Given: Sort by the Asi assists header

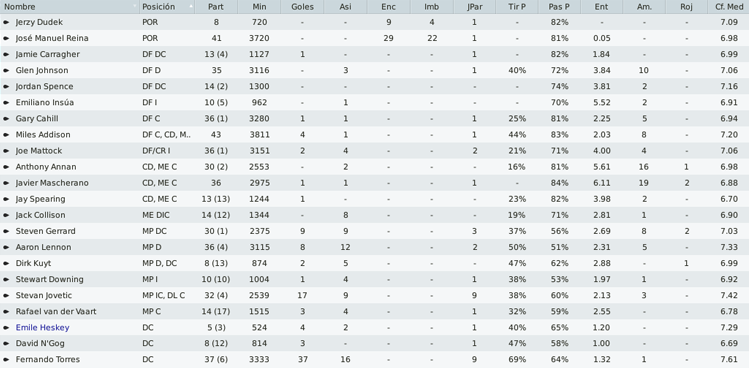Looking at the screenshot, I should pos(345,7).
